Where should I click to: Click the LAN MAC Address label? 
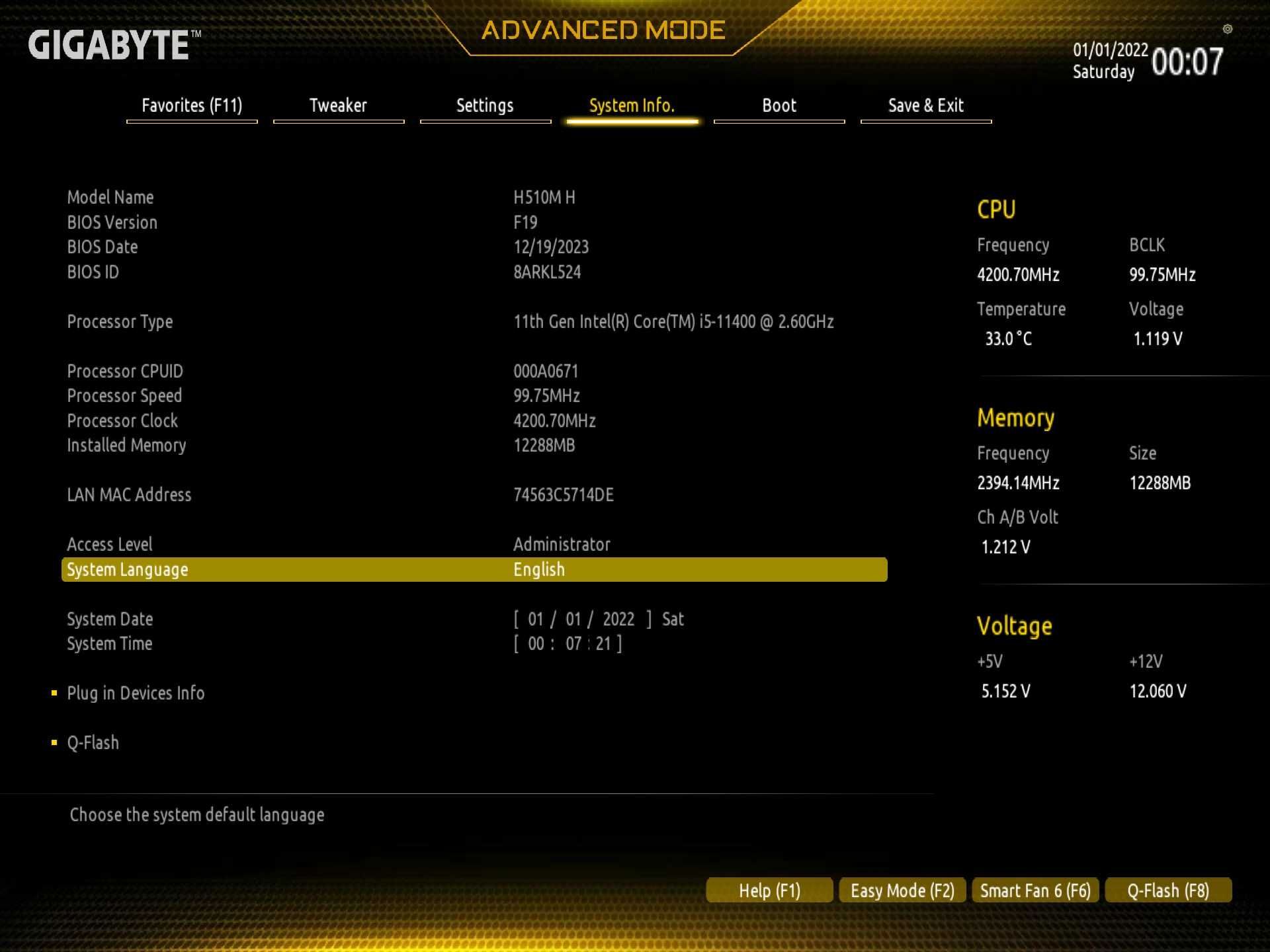pos(129,495)
